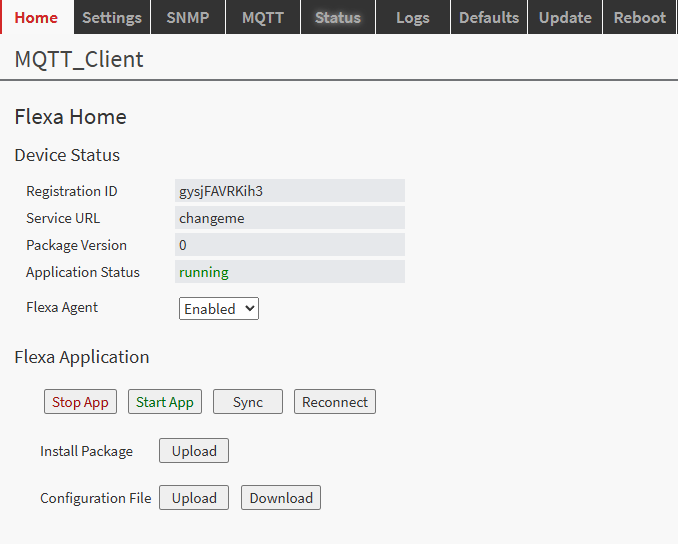Open the Defaults tab

[x=489, y=18]
